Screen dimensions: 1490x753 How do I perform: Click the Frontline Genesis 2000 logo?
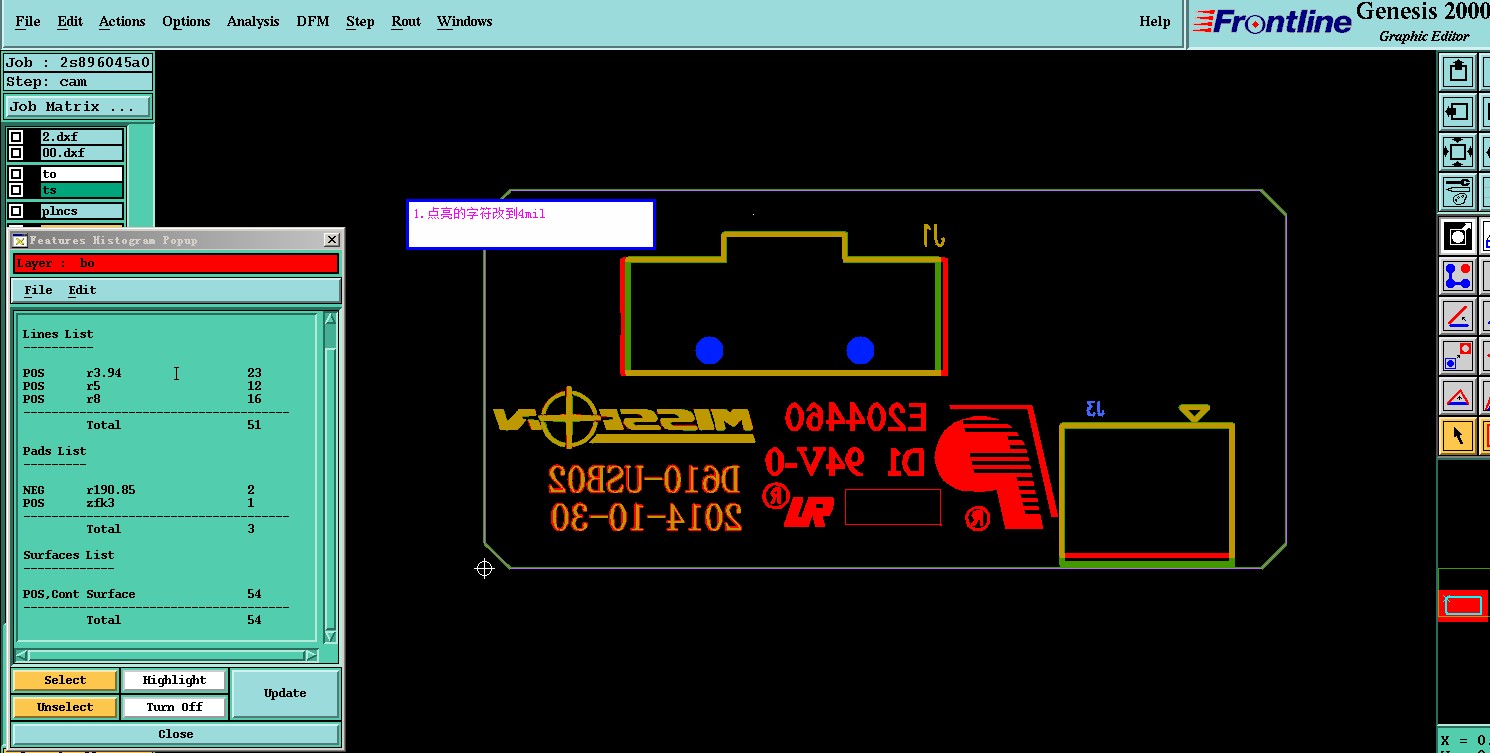(x=1340, y=24)
